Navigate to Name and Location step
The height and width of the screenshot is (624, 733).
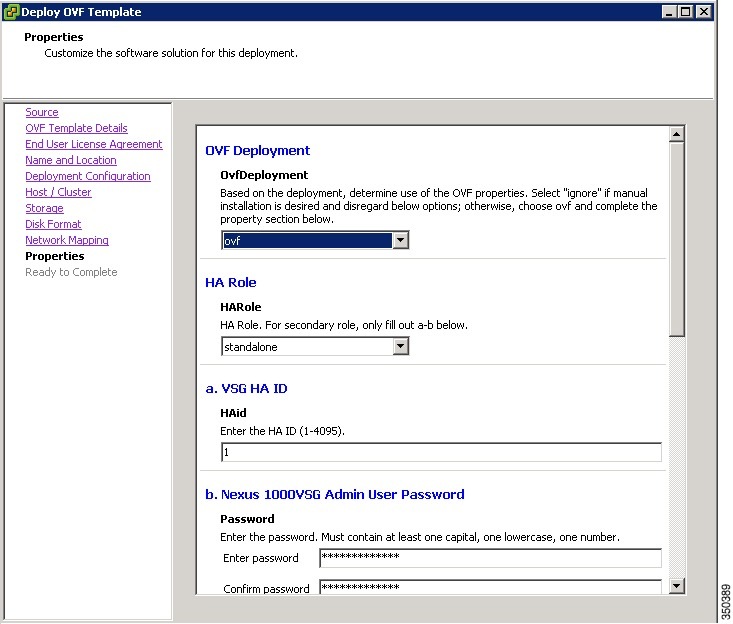[71, 160]
